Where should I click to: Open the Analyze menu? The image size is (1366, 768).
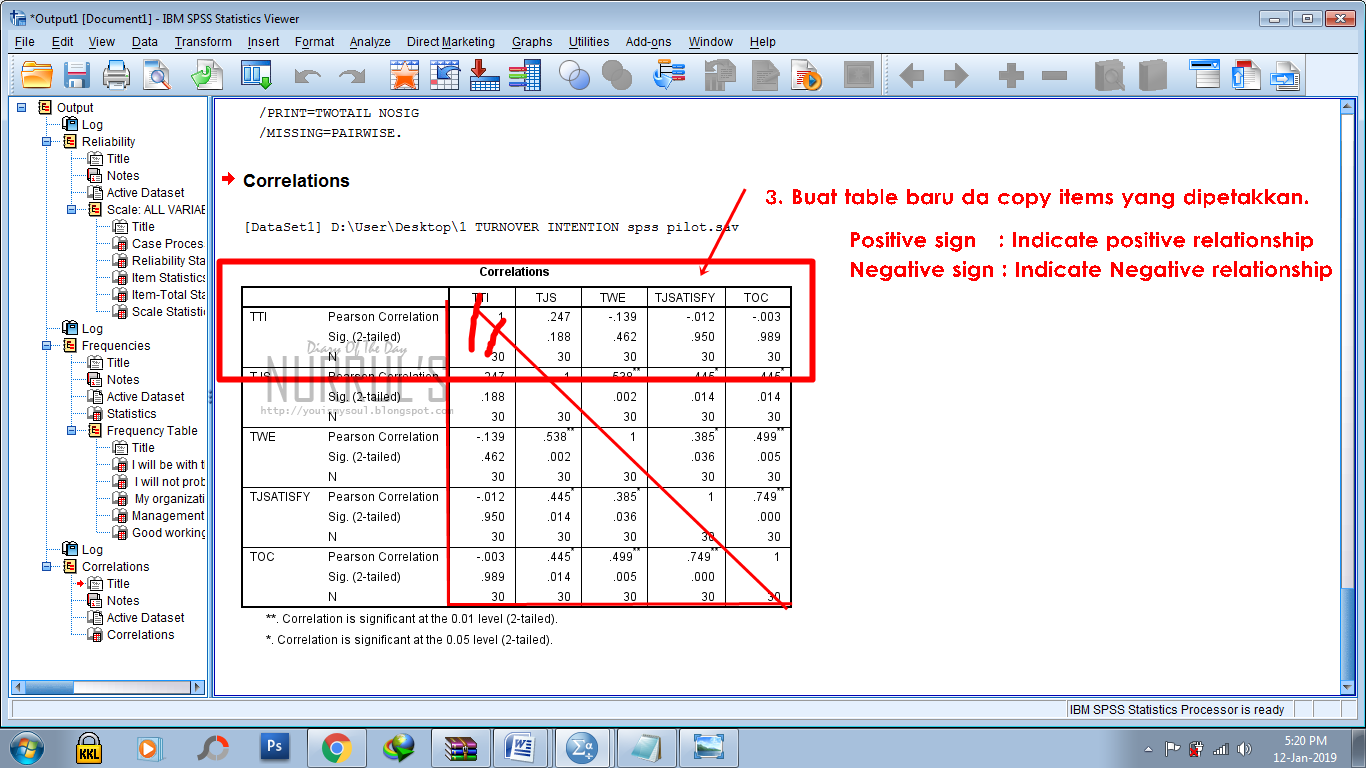click(x=370, y=42)
